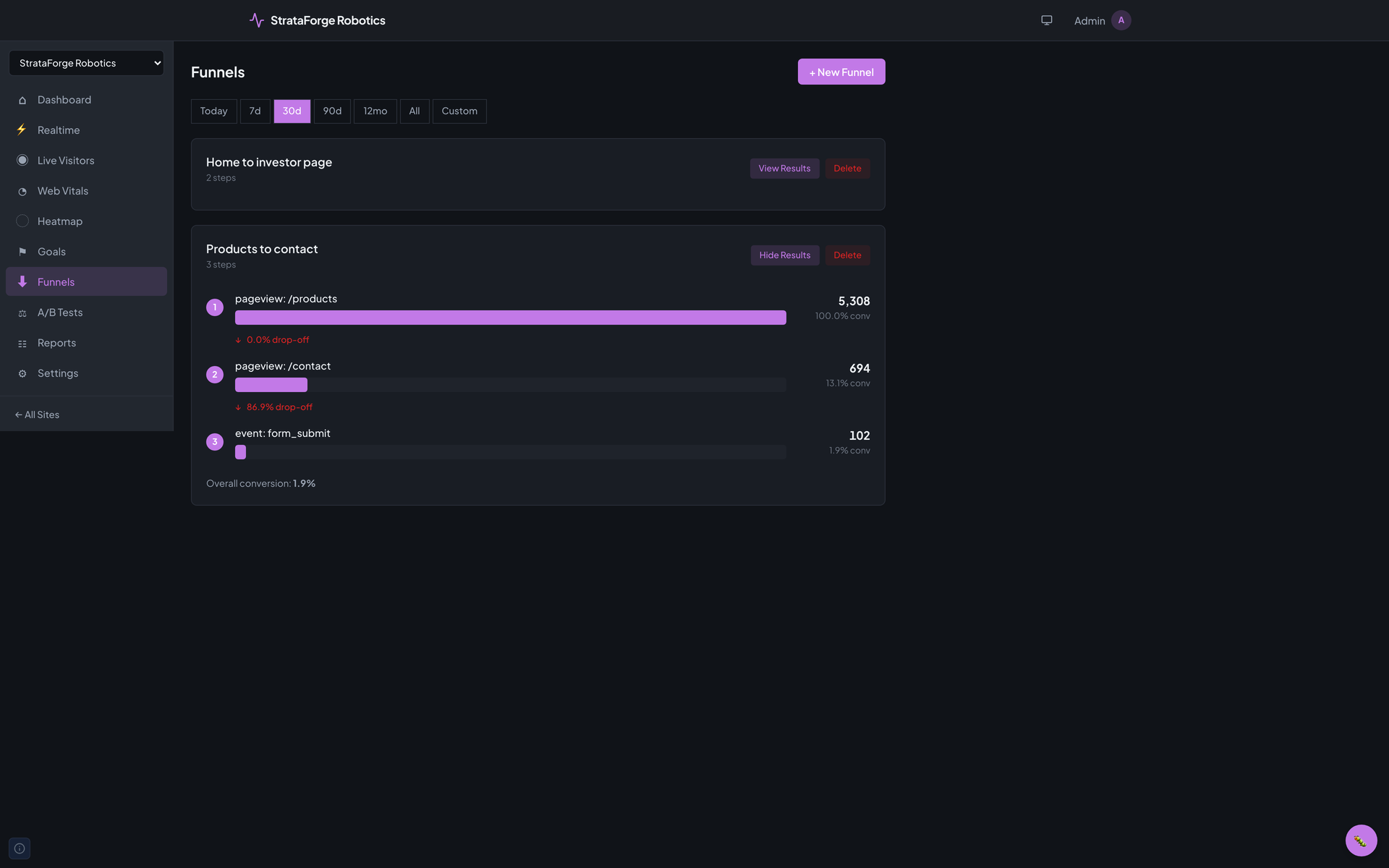Screen dimensions: 1389x868
Task: Open Heatmap in the sidebar
Action: [86, 221]
